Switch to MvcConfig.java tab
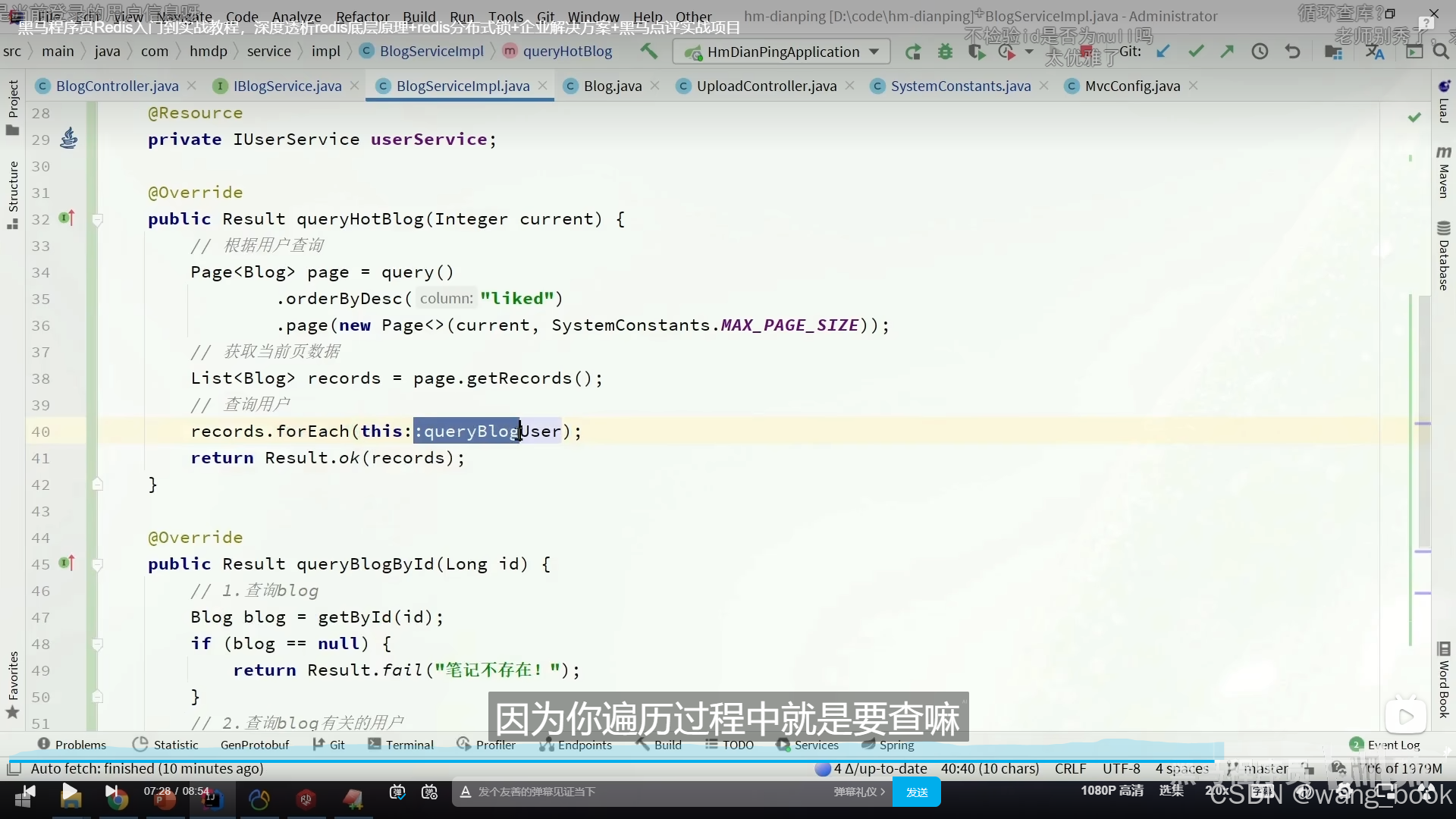1456x819 pixels. pos(1132,86)
